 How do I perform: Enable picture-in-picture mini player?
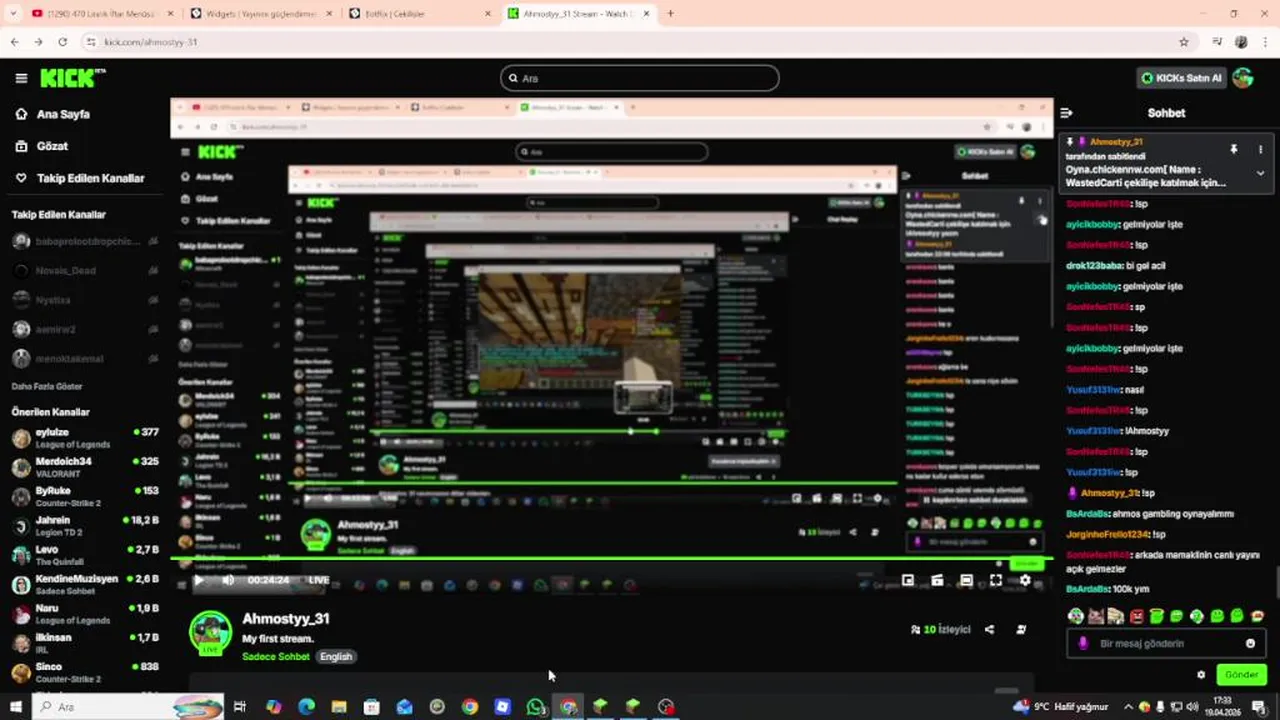(907, 580)
